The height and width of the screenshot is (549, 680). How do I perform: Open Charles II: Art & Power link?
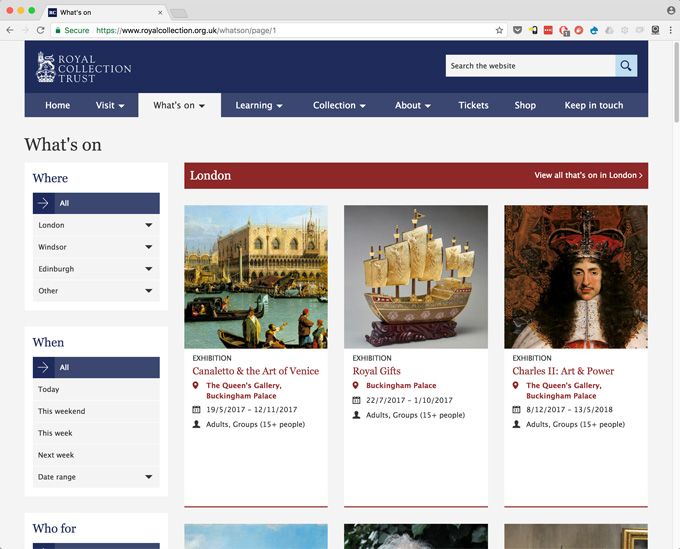[563, 371]
